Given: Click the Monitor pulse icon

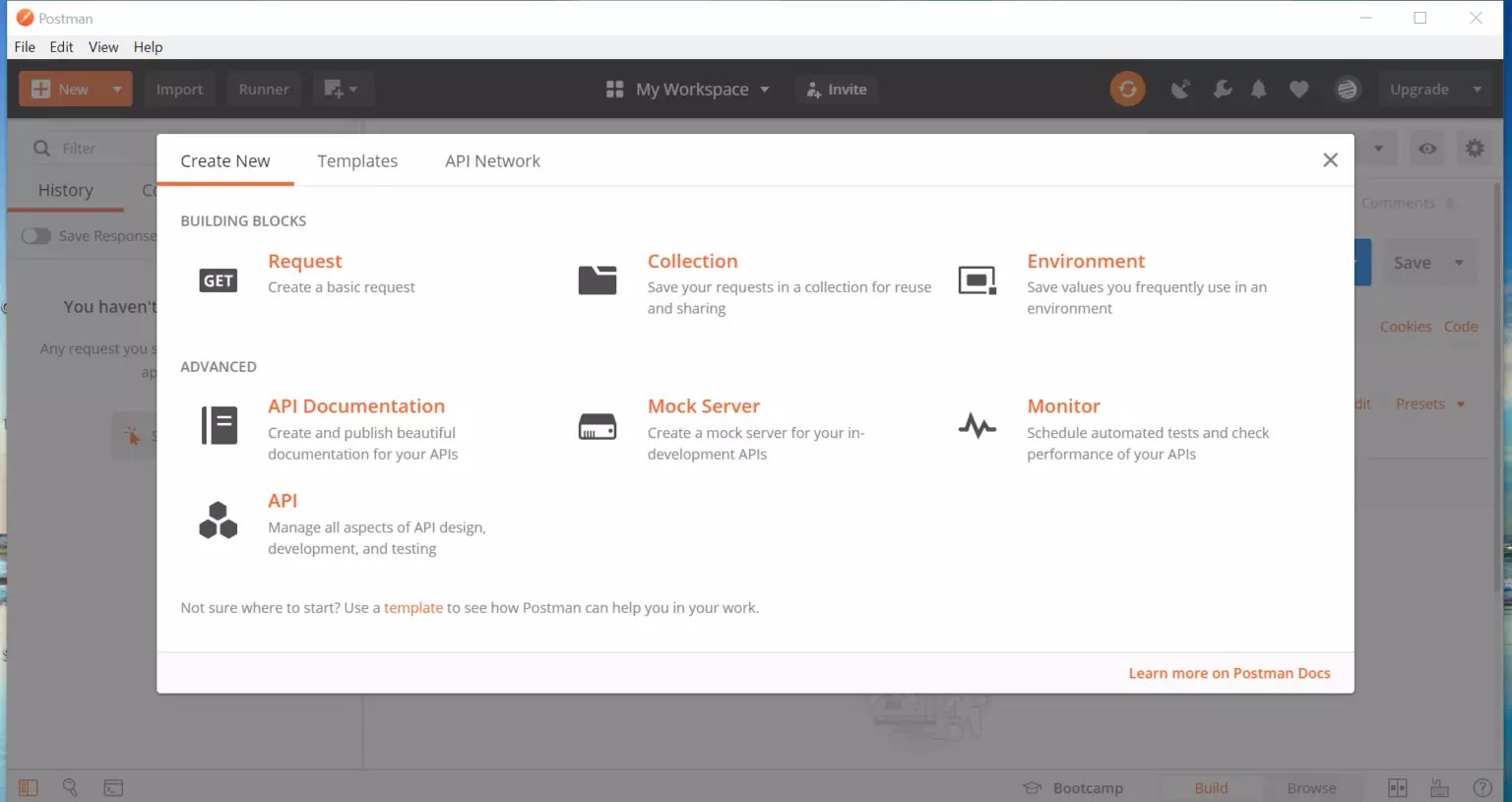Looking at the screenshot, I should [x=977, y=426].
